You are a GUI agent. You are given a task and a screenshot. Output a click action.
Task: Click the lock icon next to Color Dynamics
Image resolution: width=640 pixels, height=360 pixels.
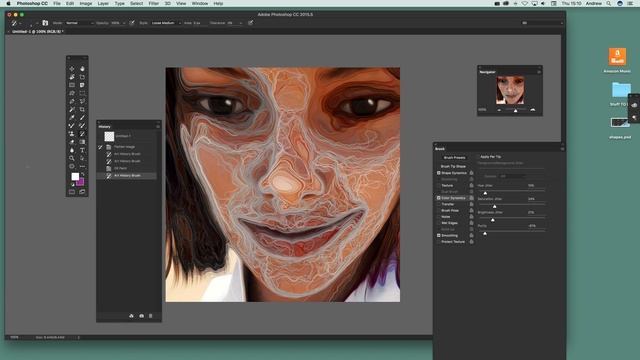tap(471, 198)
